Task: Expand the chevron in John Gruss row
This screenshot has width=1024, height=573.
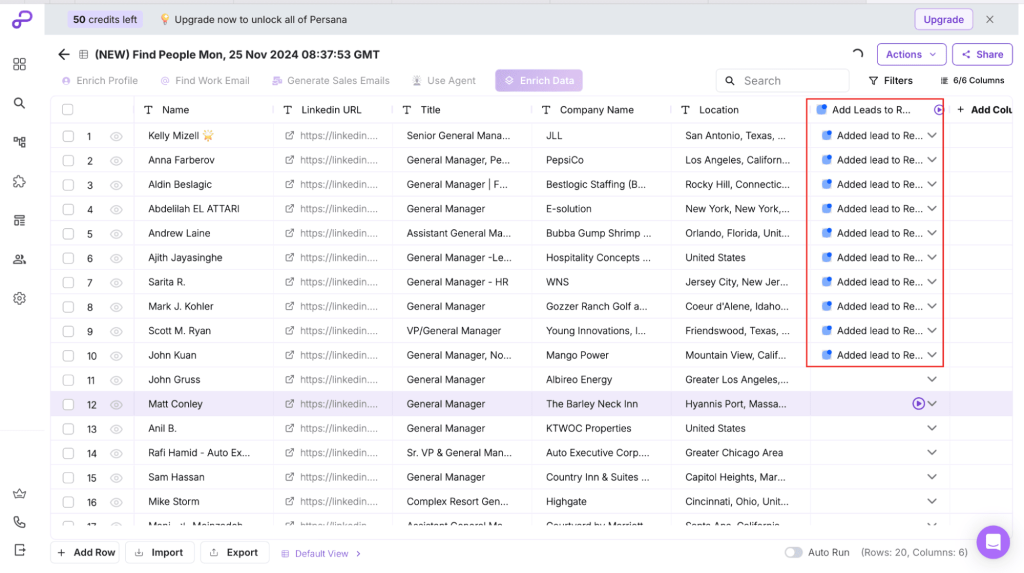Action: pos(932,380)
